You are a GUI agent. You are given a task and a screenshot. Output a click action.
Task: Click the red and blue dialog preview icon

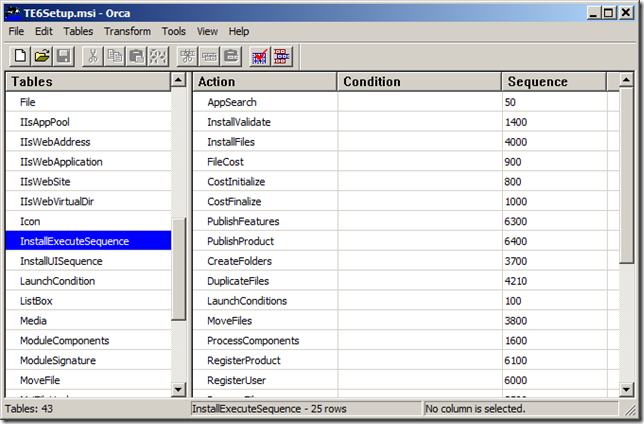[x=281, y=56]
